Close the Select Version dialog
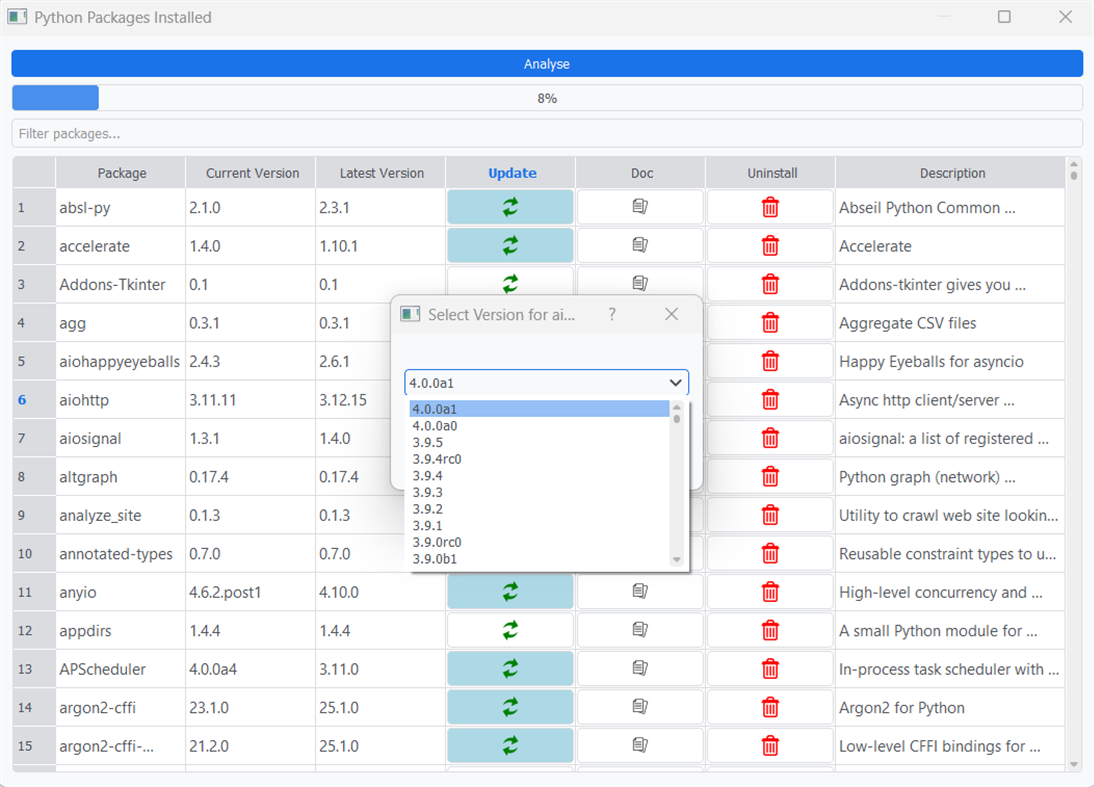Image resolution: width=1094 pixels, height=787 pixels. coord(671,314)
